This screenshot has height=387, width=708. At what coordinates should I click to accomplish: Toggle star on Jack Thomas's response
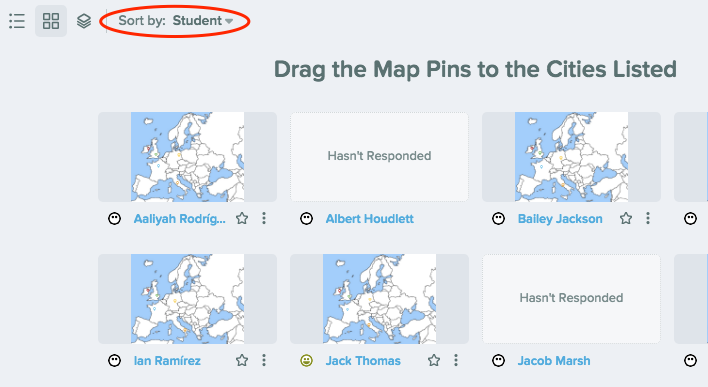[x=434, y=360]
